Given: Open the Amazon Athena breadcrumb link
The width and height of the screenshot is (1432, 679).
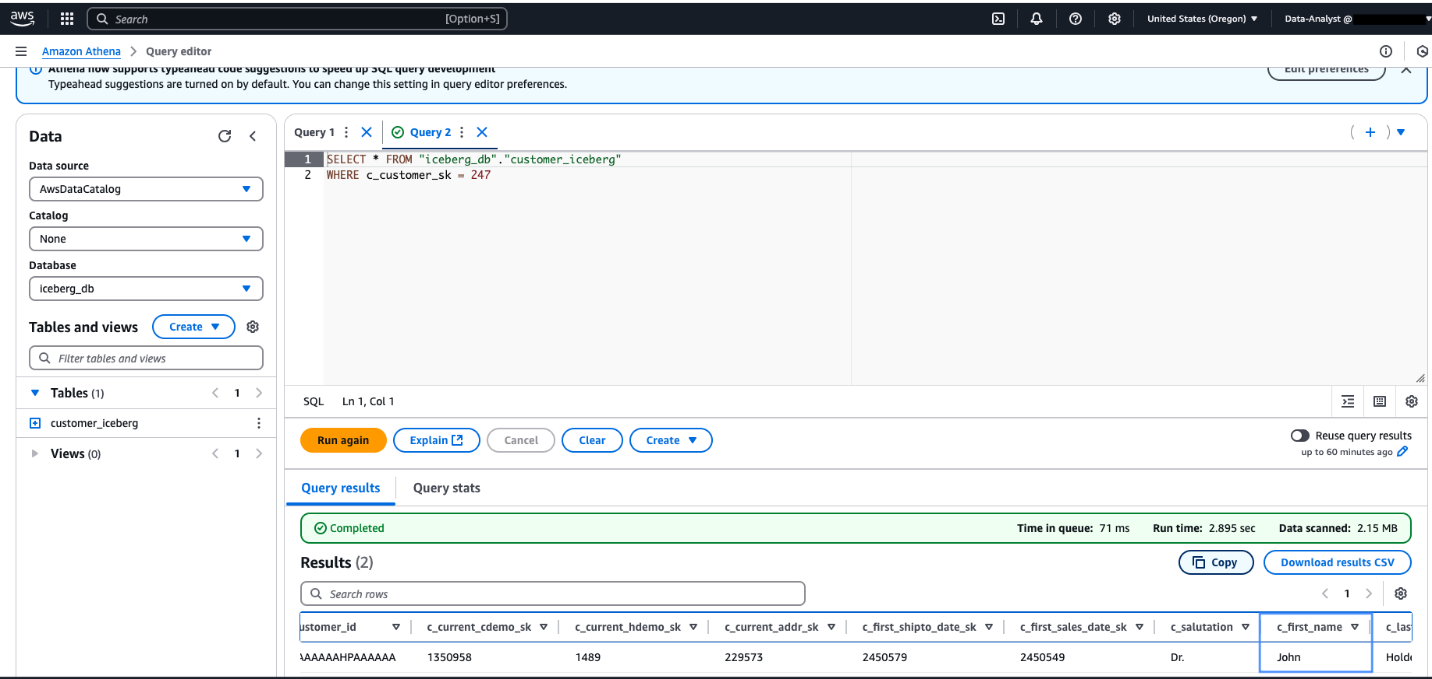Looking at the screenshot, I should (81, 51).
